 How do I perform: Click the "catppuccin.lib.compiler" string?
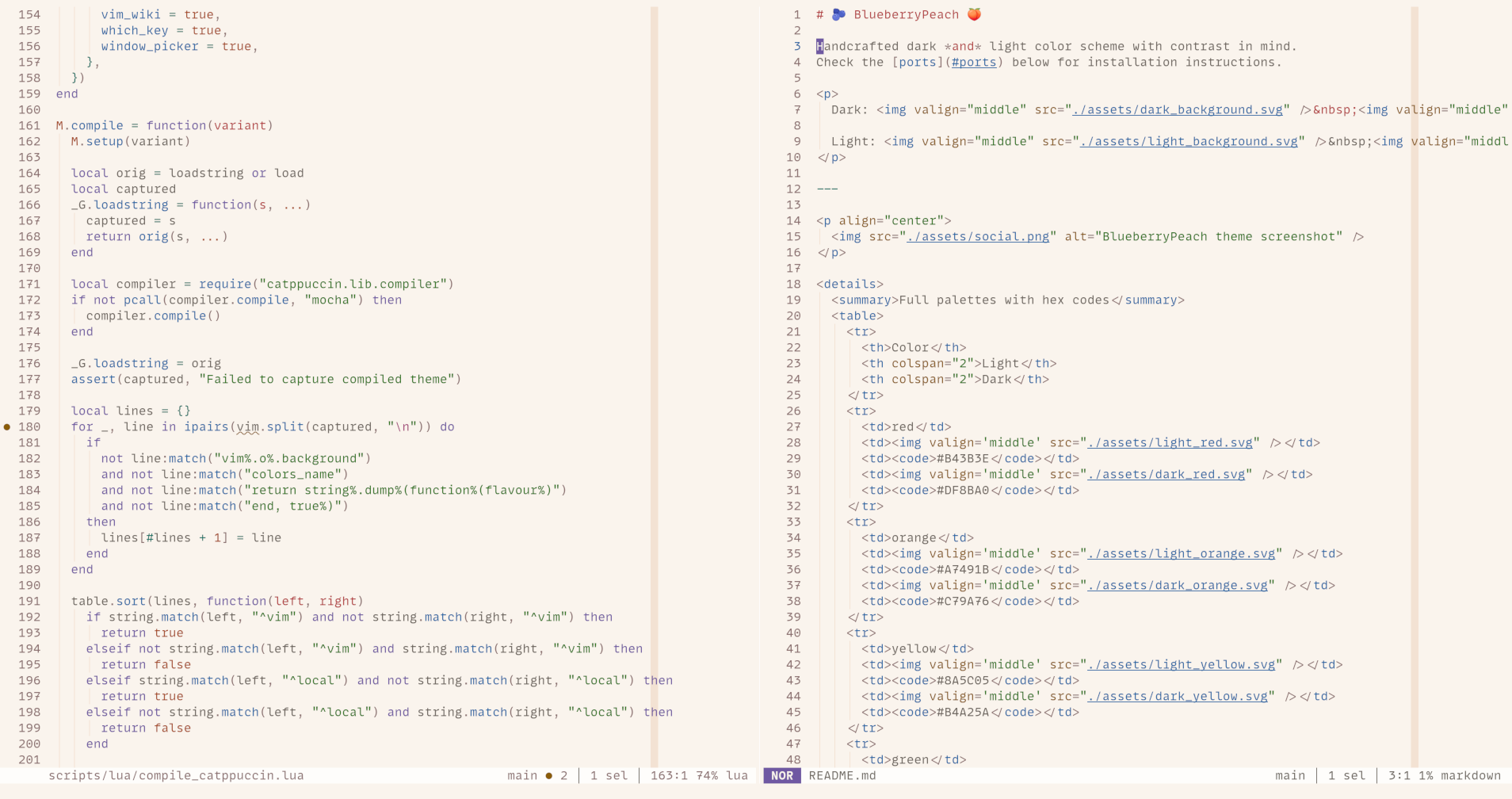[x=353, y=284]
